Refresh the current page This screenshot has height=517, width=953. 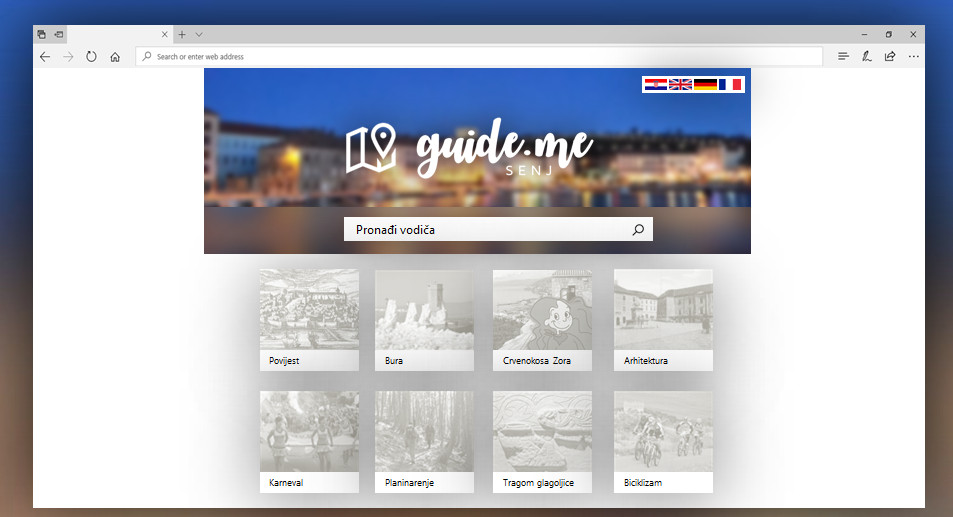click(x=91, y=57)
